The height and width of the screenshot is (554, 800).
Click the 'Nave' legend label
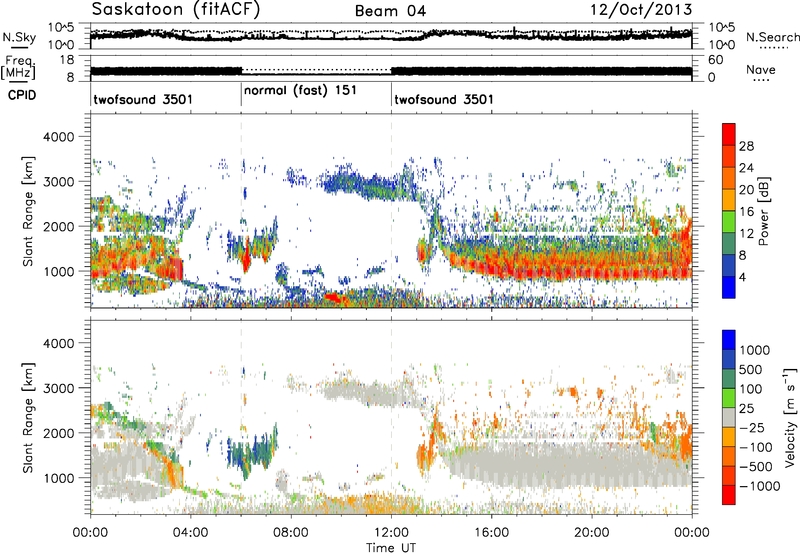[x=761, y=69]
